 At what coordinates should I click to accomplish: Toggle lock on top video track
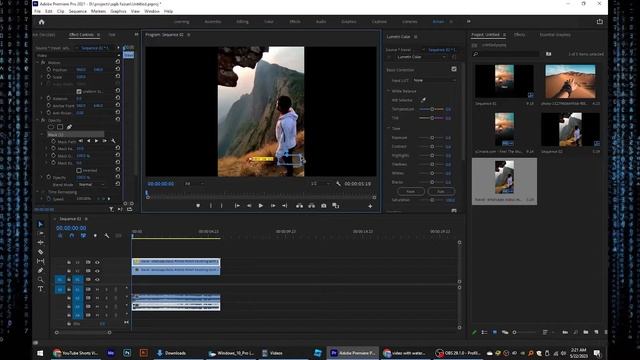[69, 262]
